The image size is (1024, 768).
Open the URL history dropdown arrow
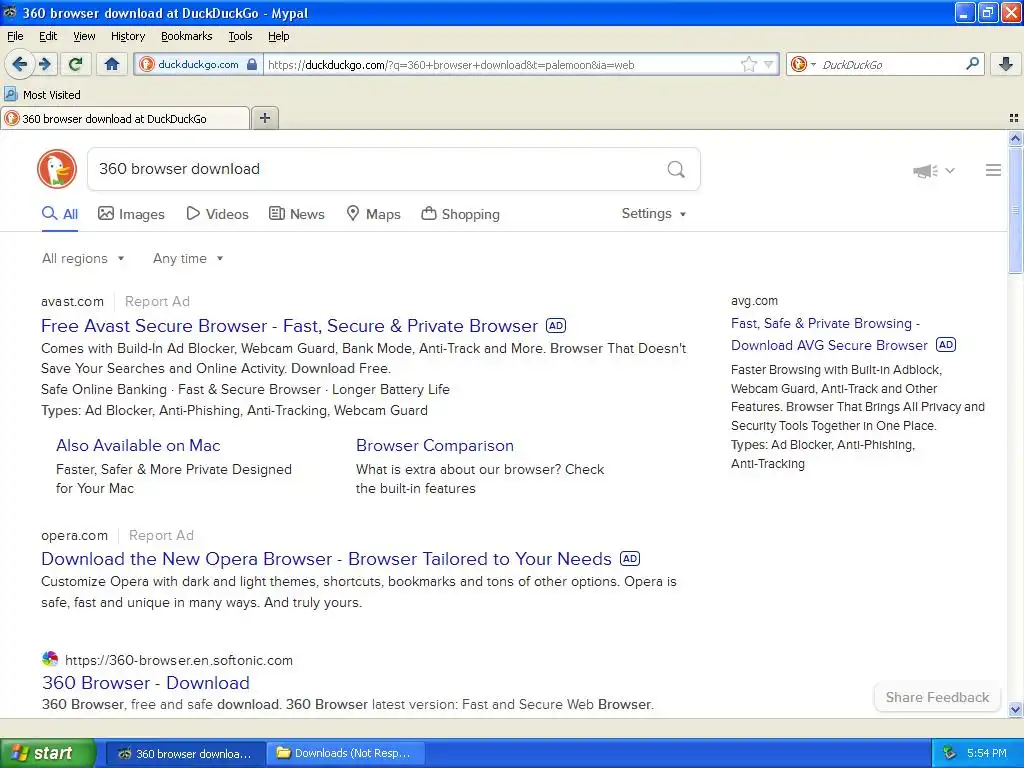tap(769, 64)
